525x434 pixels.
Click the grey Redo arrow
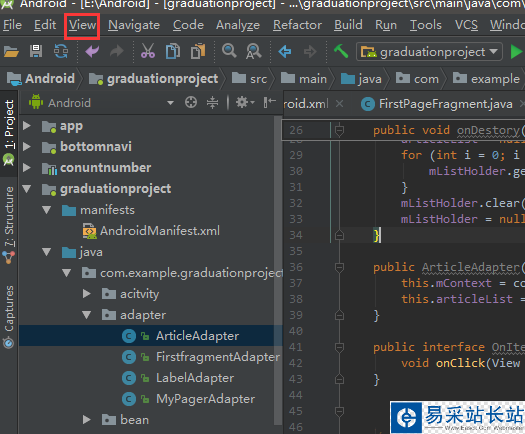tap(117, 52)
